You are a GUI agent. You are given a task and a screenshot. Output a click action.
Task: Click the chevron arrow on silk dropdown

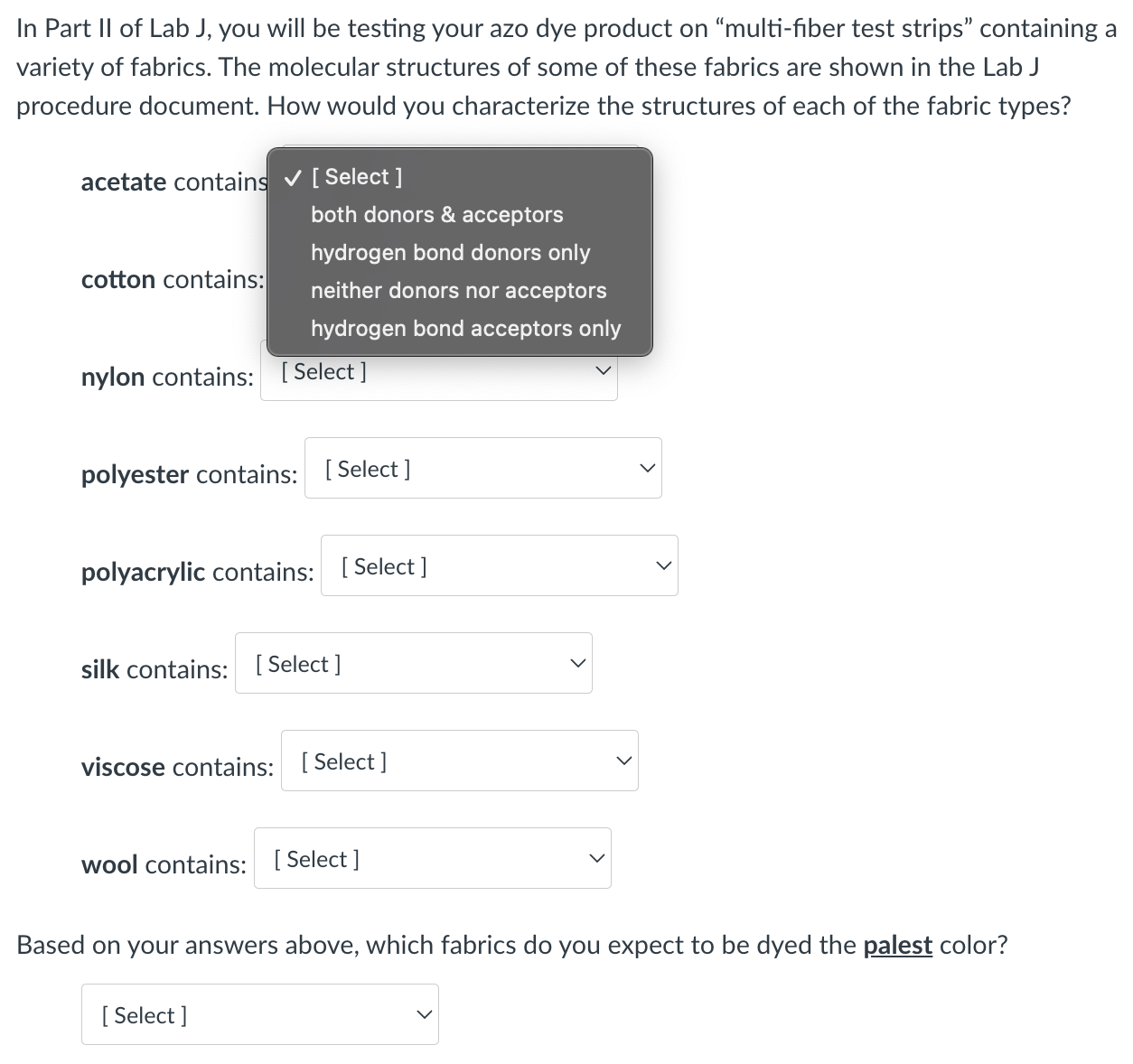(x=576, y=664)
